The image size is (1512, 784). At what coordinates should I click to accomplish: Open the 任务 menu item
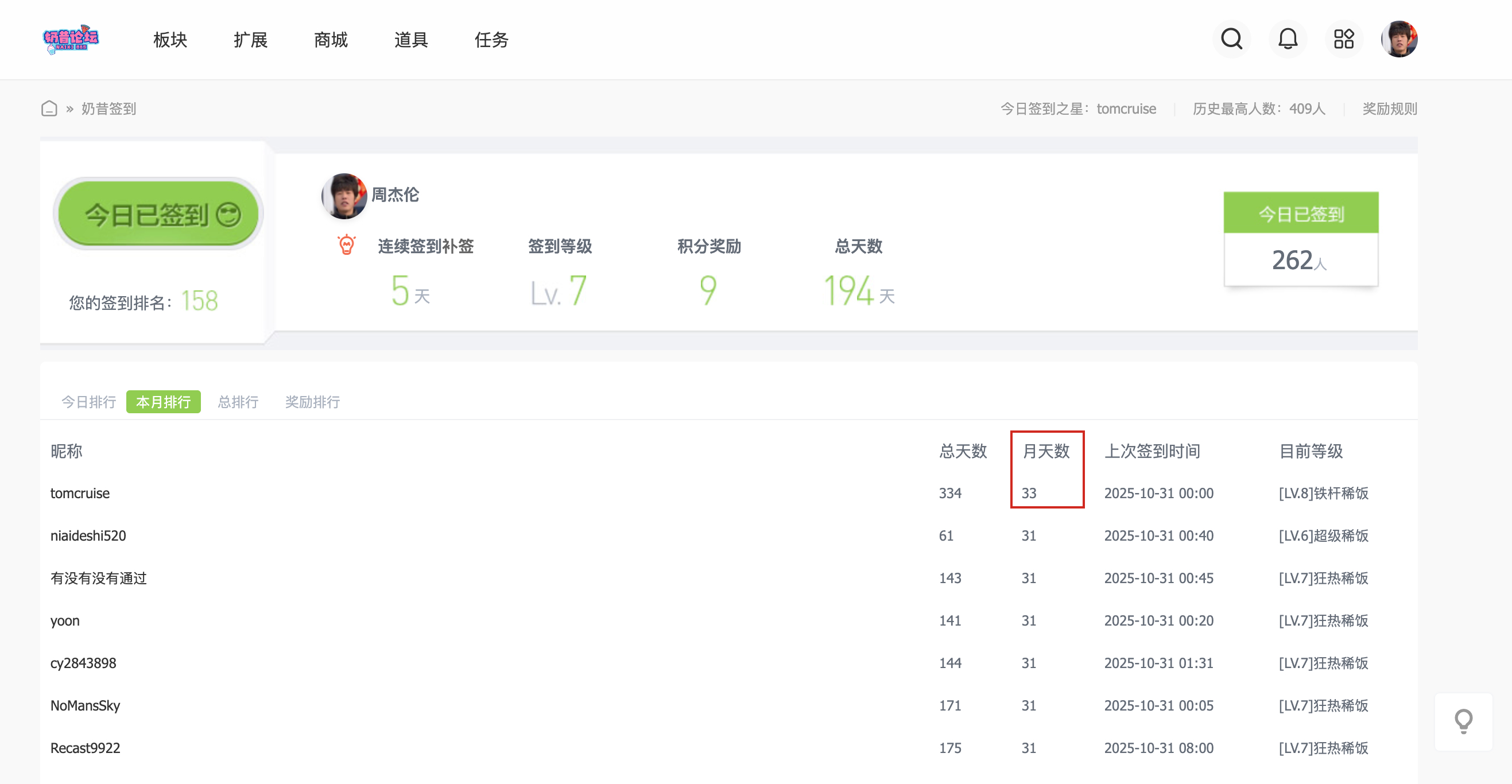point(491,40)
